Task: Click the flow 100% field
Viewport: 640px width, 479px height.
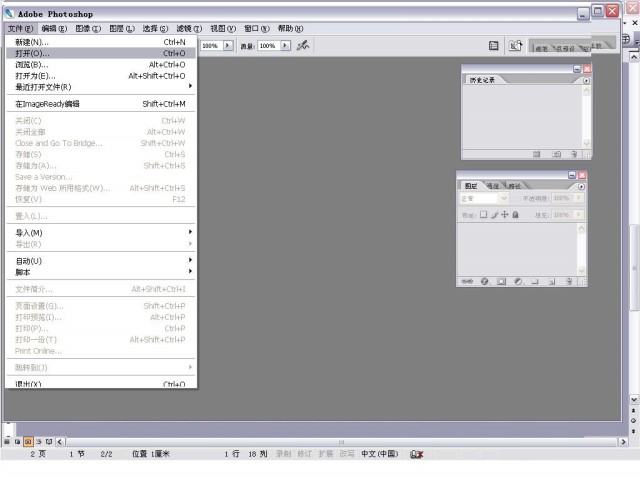Action: 269,46
